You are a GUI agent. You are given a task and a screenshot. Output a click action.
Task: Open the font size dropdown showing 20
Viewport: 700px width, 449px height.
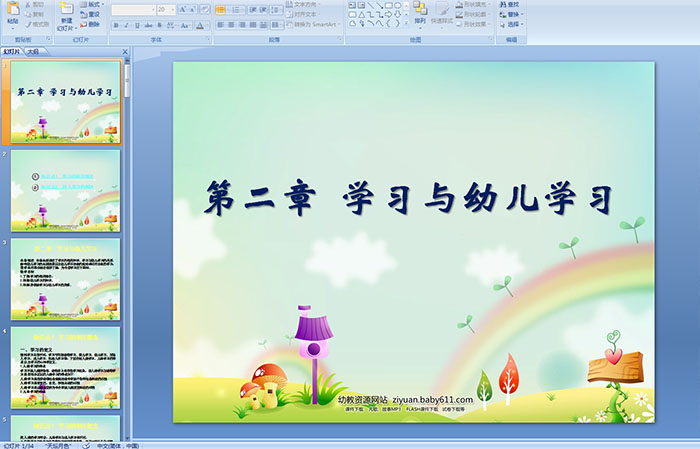tap(166, 9)
